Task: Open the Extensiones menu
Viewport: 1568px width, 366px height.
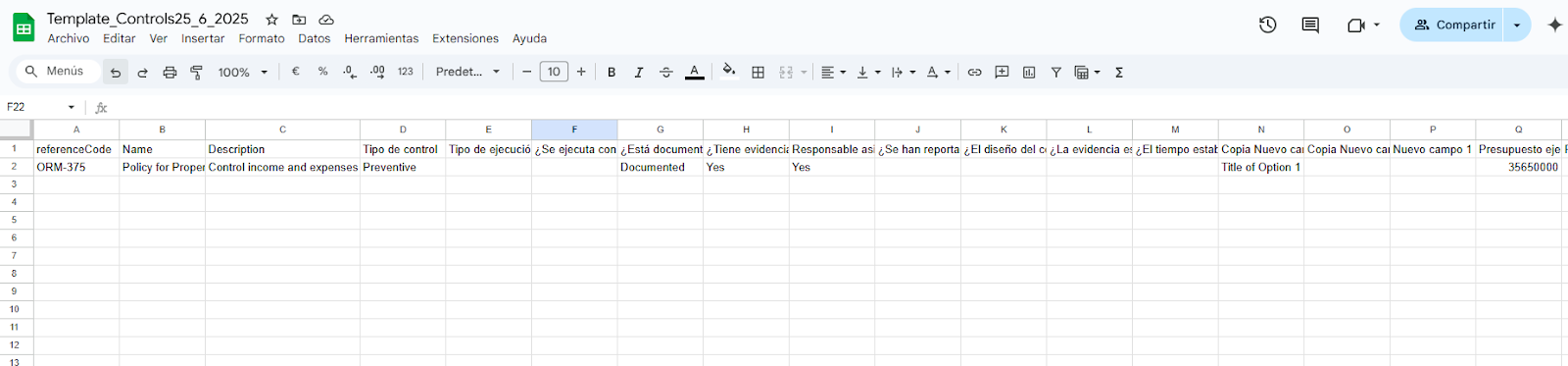Action: pos(465,38)
